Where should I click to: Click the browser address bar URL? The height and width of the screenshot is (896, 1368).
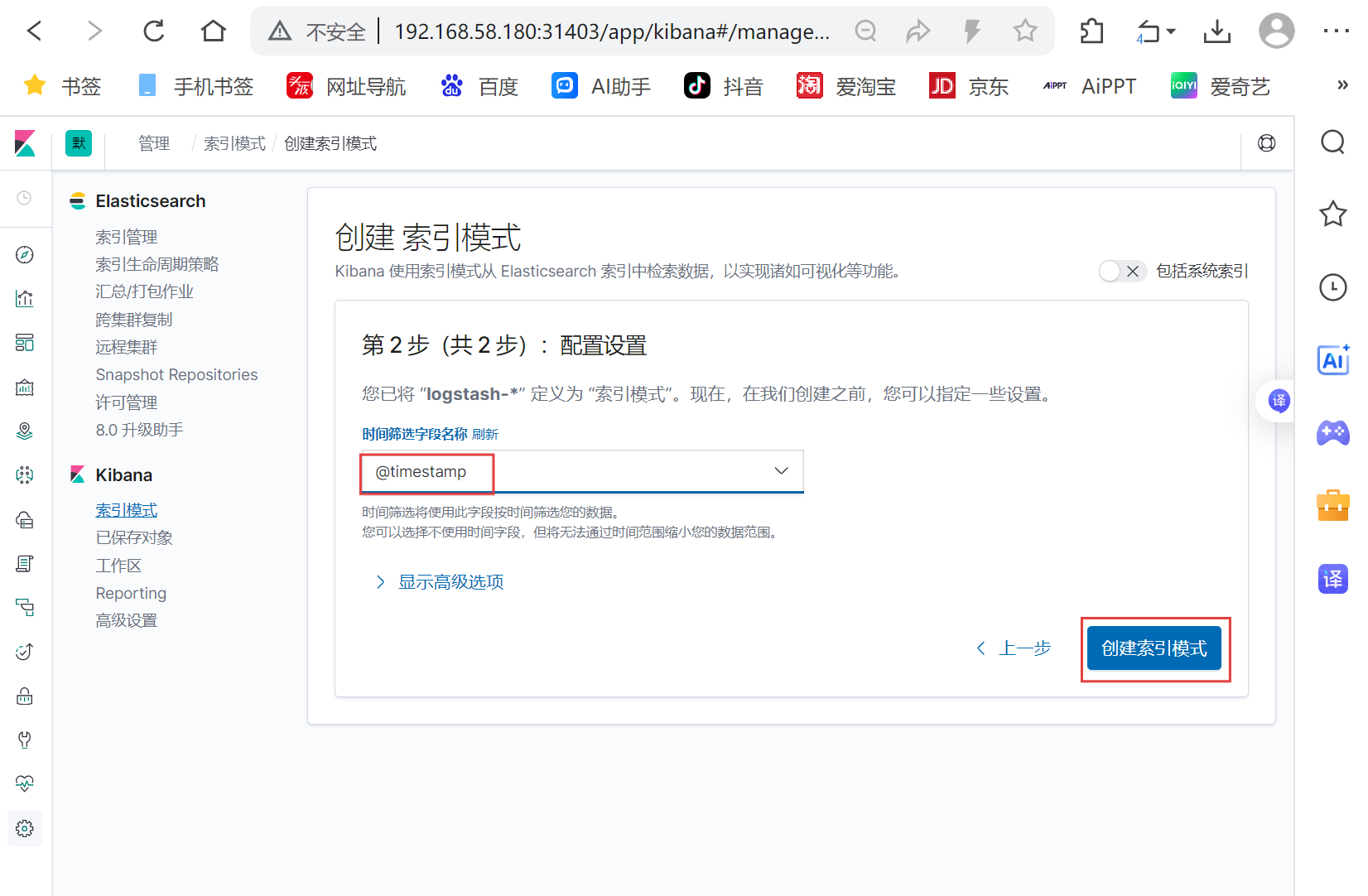click(612, 31)
